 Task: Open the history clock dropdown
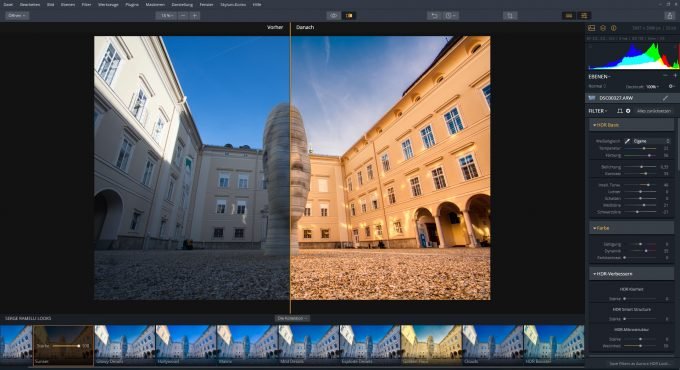451,16
